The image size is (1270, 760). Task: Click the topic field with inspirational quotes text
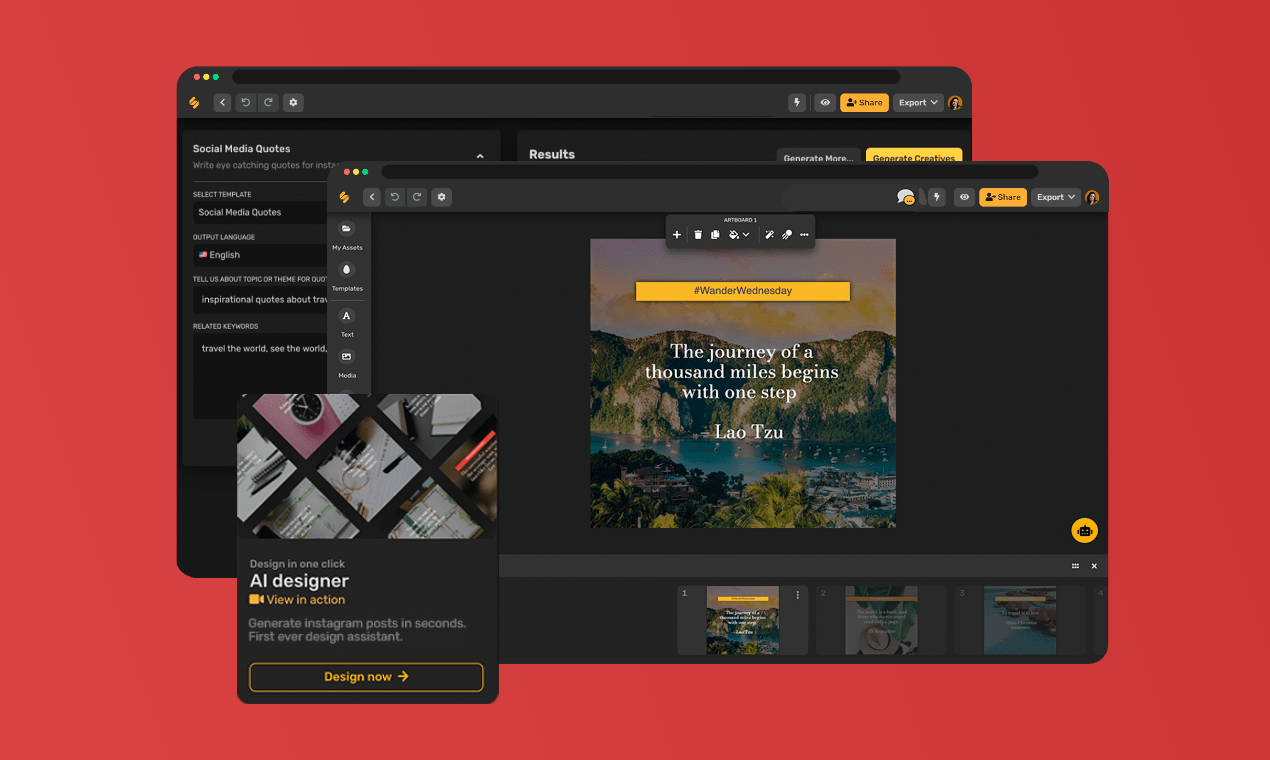coord(262,299)
